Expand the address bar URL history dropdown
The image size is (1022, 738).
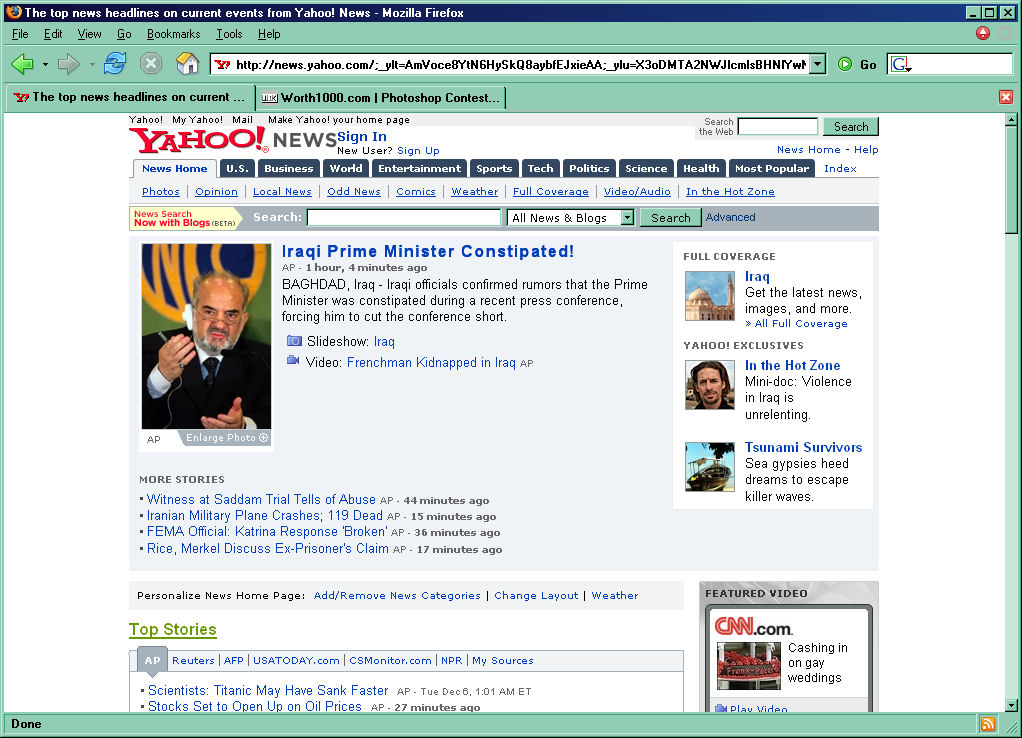[x=817, y=64]
